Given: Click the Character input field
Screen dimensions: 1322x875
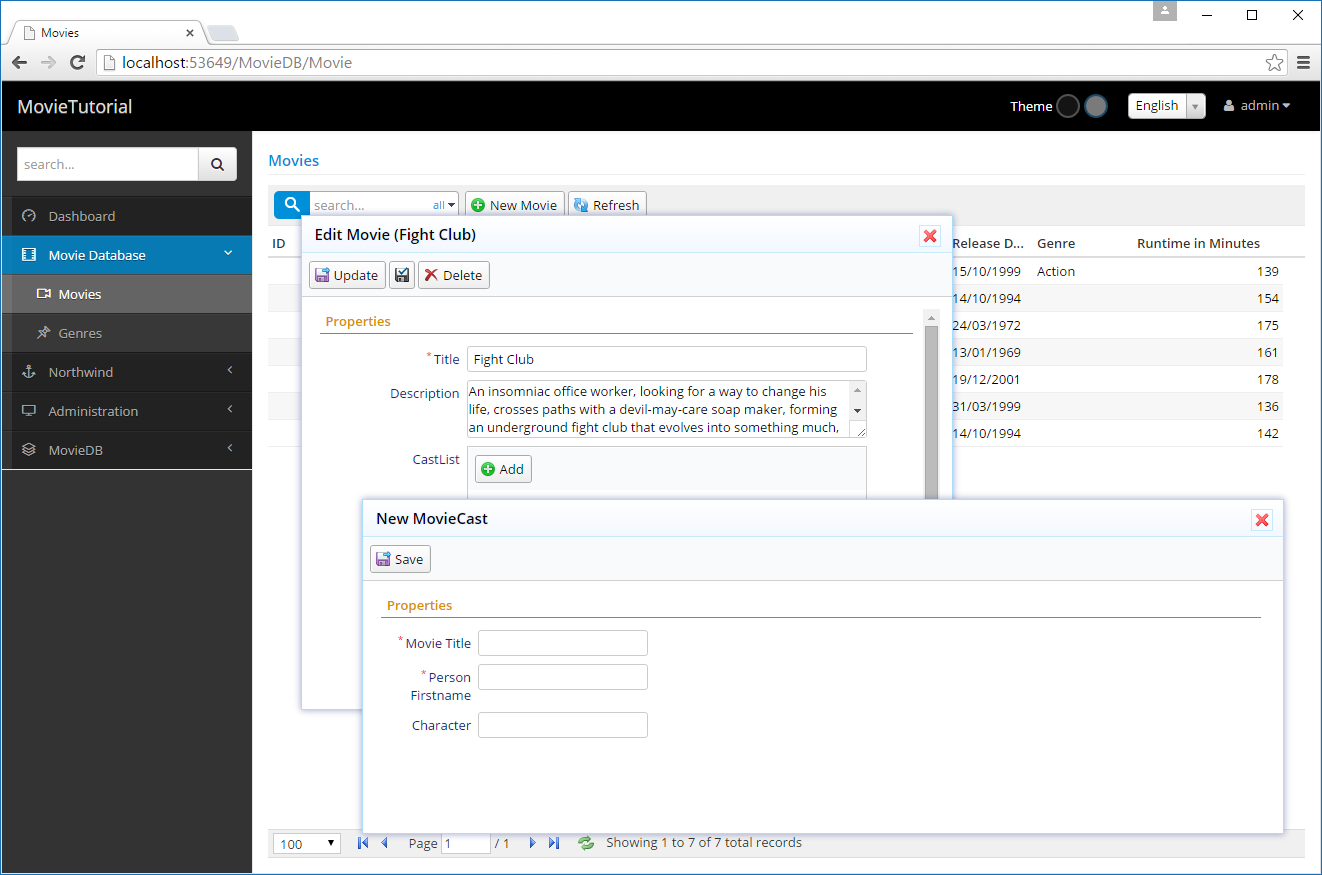Looking at the screenshot, I should pyautogui.click(x=562, y=725).
